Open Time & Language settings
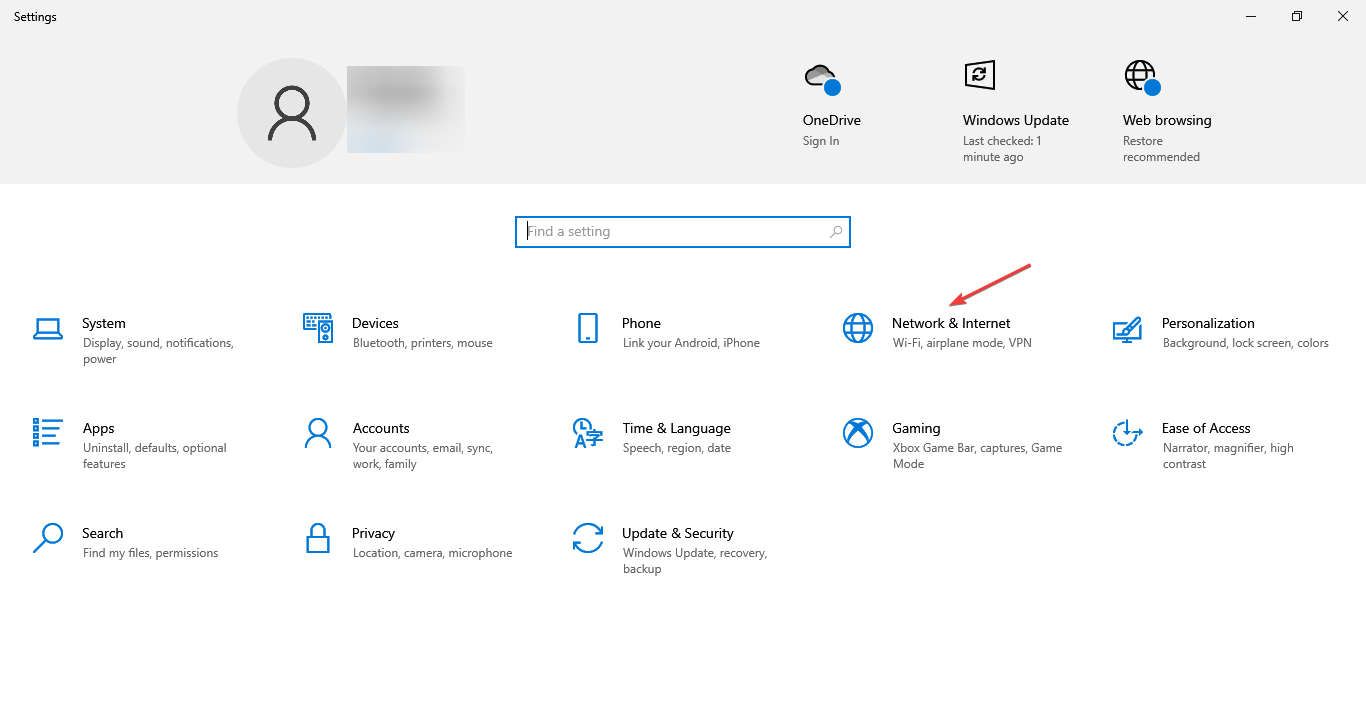Viewport: 1366px width, 728px height. [x=676, y=428]
